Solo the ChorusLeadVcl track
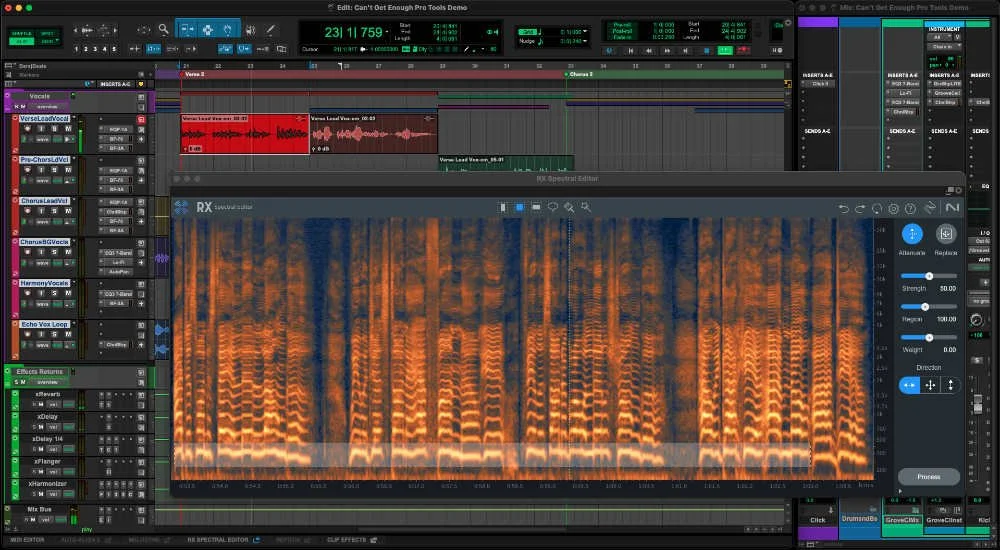 pos(55,211)
